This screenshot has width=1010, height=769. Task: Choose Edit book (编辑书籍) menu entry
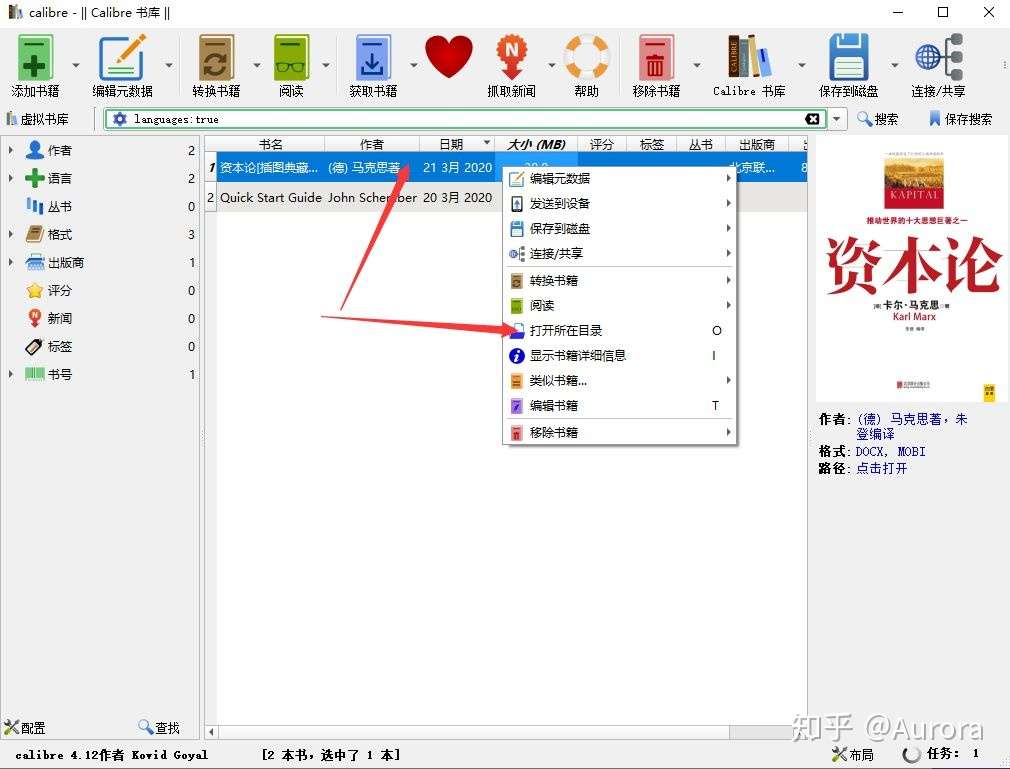[x=620, y=406]
